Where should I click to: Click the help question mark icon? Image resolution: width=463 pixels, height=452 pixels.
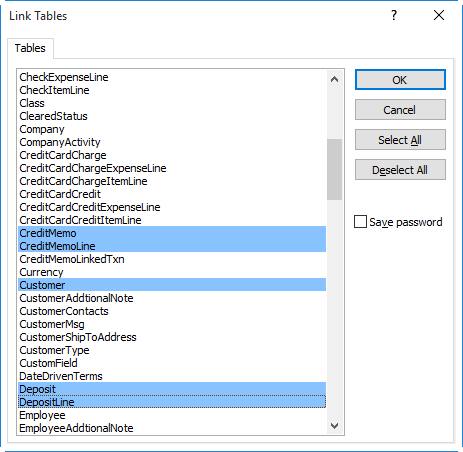[394, 15]
